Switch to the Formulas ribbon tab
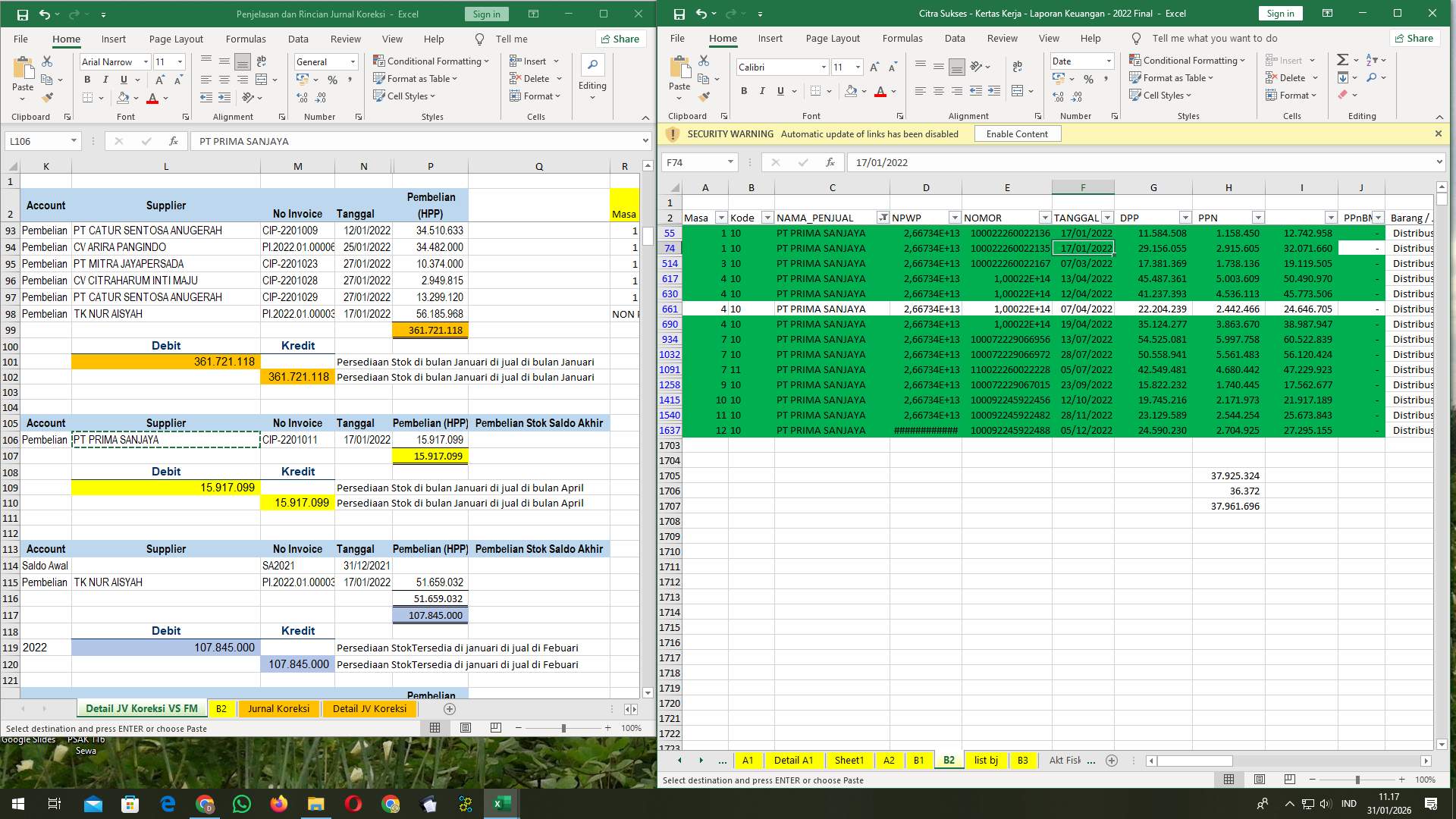The height and width of the screenshot is (819, 1456). click(x=246, y=39)
